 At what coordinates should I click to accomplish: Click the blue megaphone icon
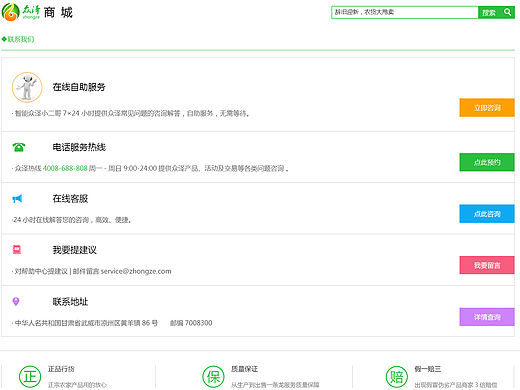pos(17,199)
